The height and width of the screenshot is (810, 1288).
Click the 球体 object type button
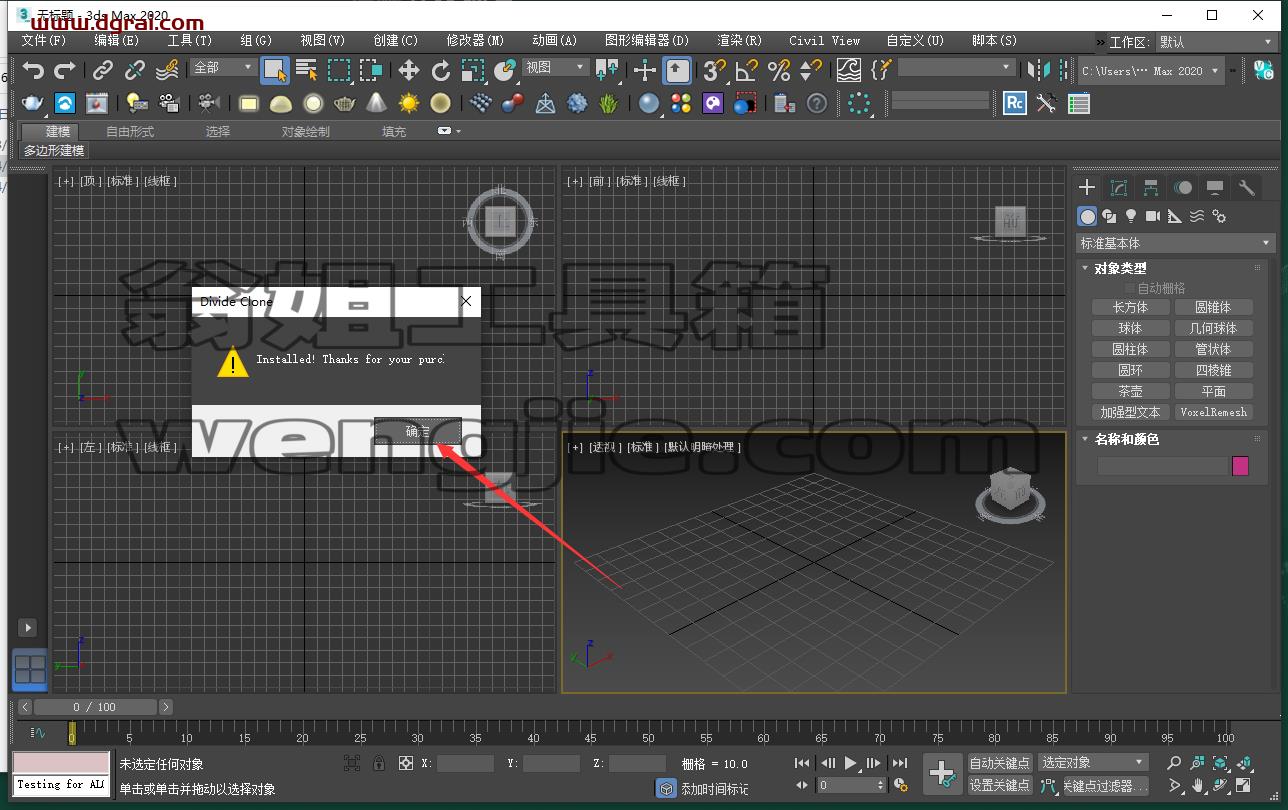(1130, 328)
